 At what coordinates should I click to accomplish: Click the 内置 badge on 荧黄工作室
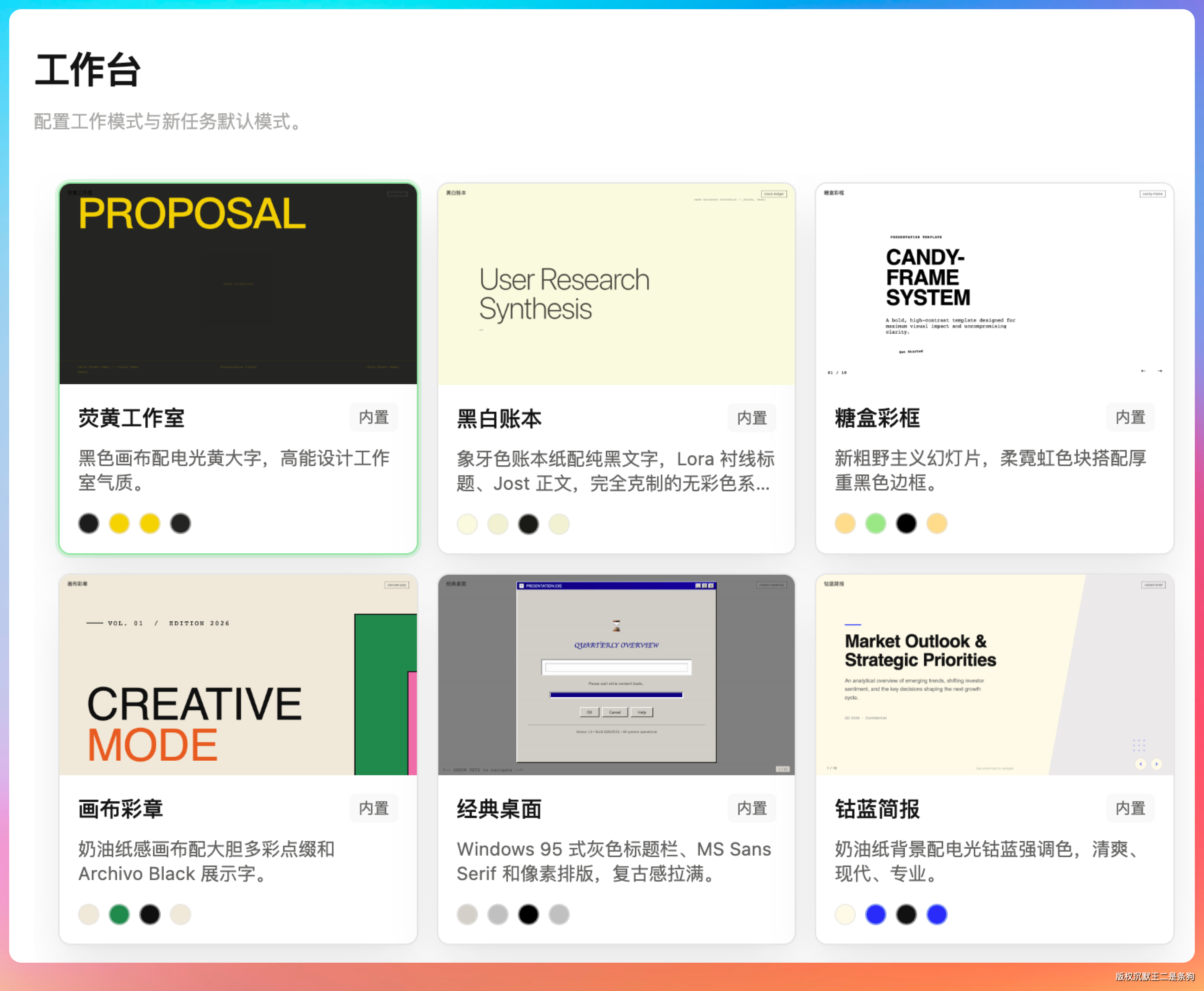click(x=374, y=417)
